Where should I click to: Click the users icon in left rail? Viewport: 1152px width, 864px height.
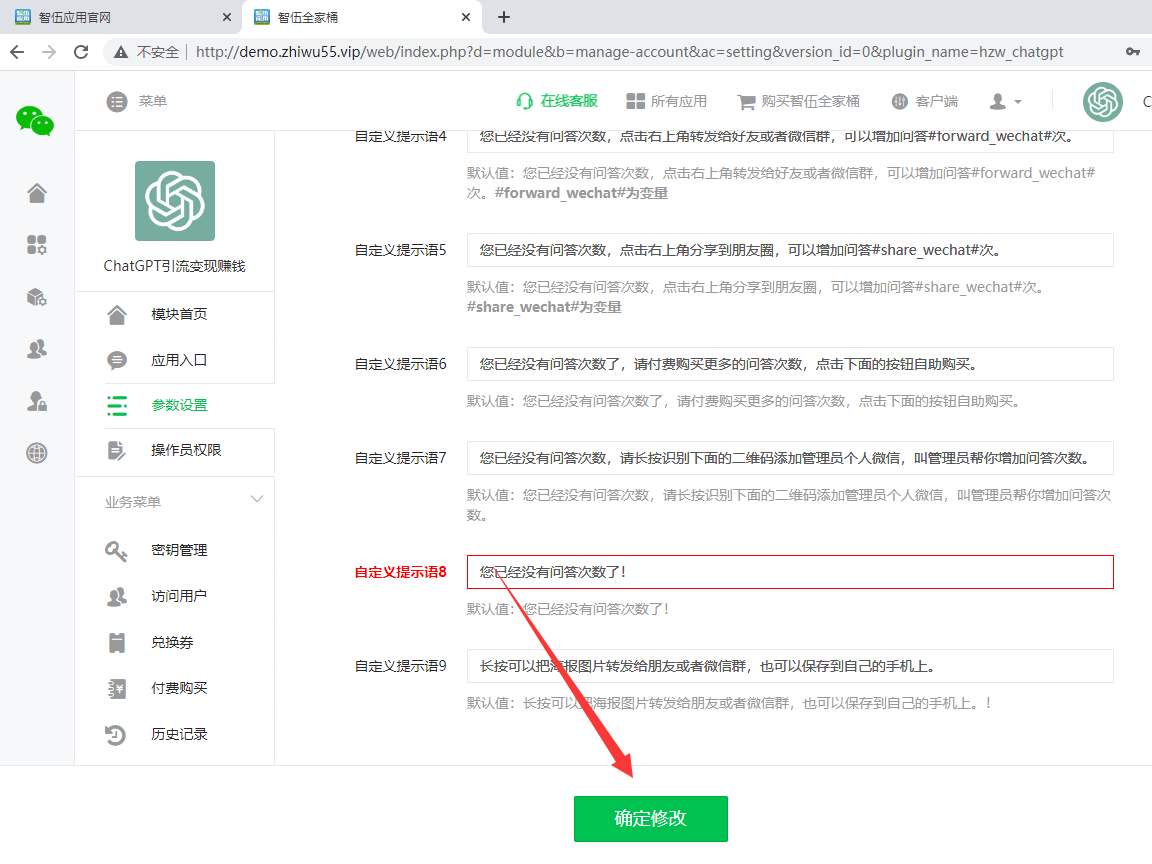coord(37,349)
